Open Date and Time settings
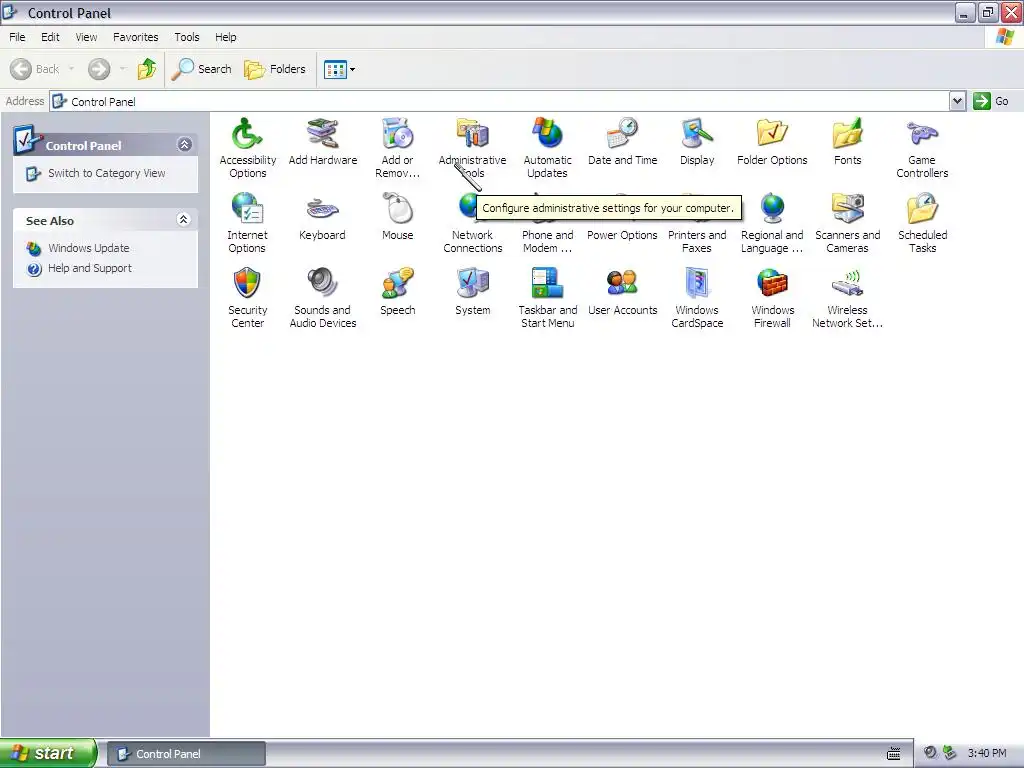Image resolution: width=1024 pixels, height=768 pixels. pos(622,141)
